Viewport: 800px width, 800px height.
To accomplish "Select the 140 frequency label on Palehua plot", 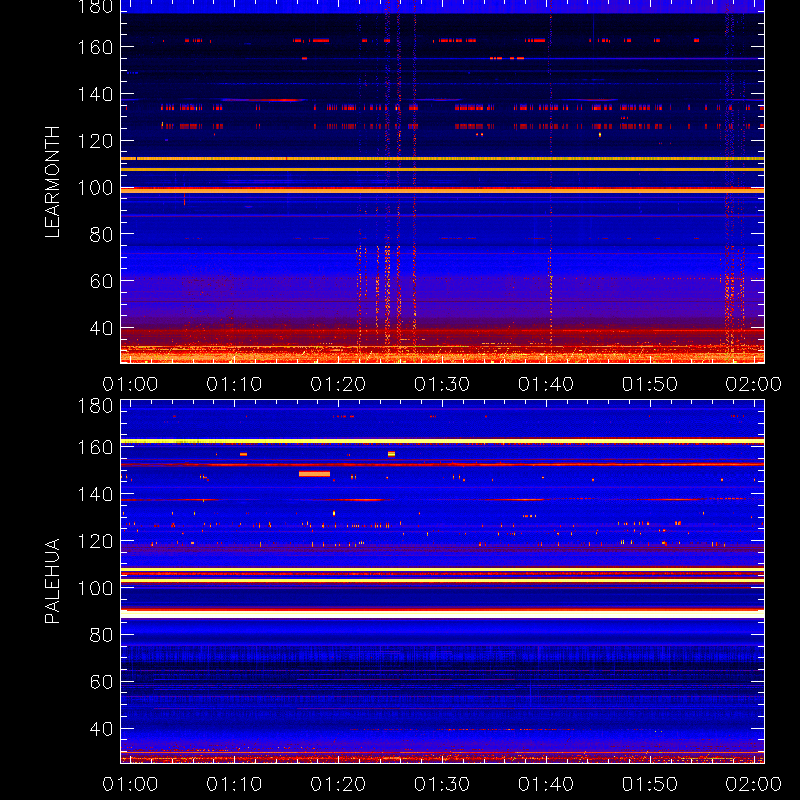I will (x=95, y=494).
